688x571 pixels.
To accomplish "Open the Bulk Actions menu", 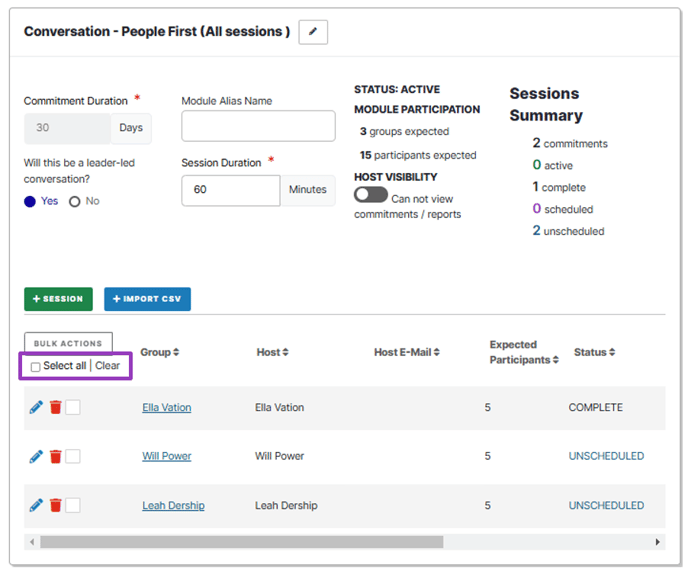I will coord(68,343).
